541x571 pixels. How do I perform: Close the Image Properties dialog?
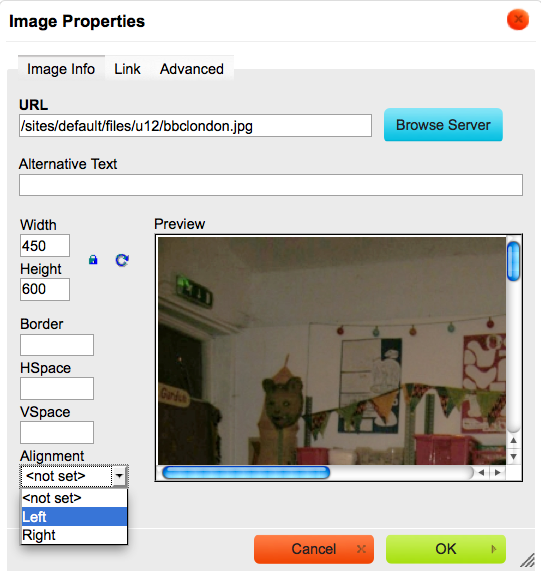(518, 19)
